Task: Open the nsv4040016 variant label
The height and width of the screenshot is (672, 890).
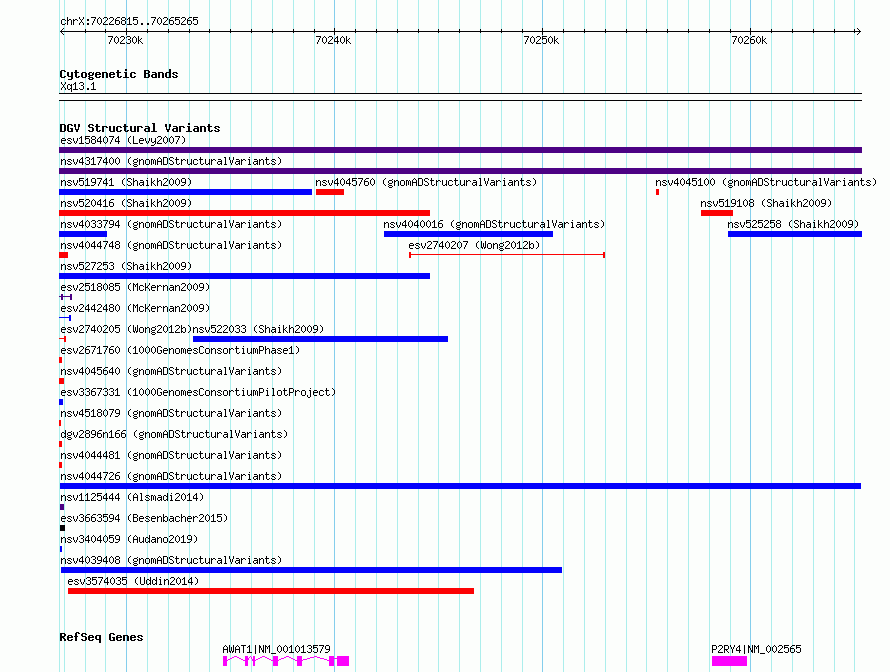Action: tap(494, 224)
